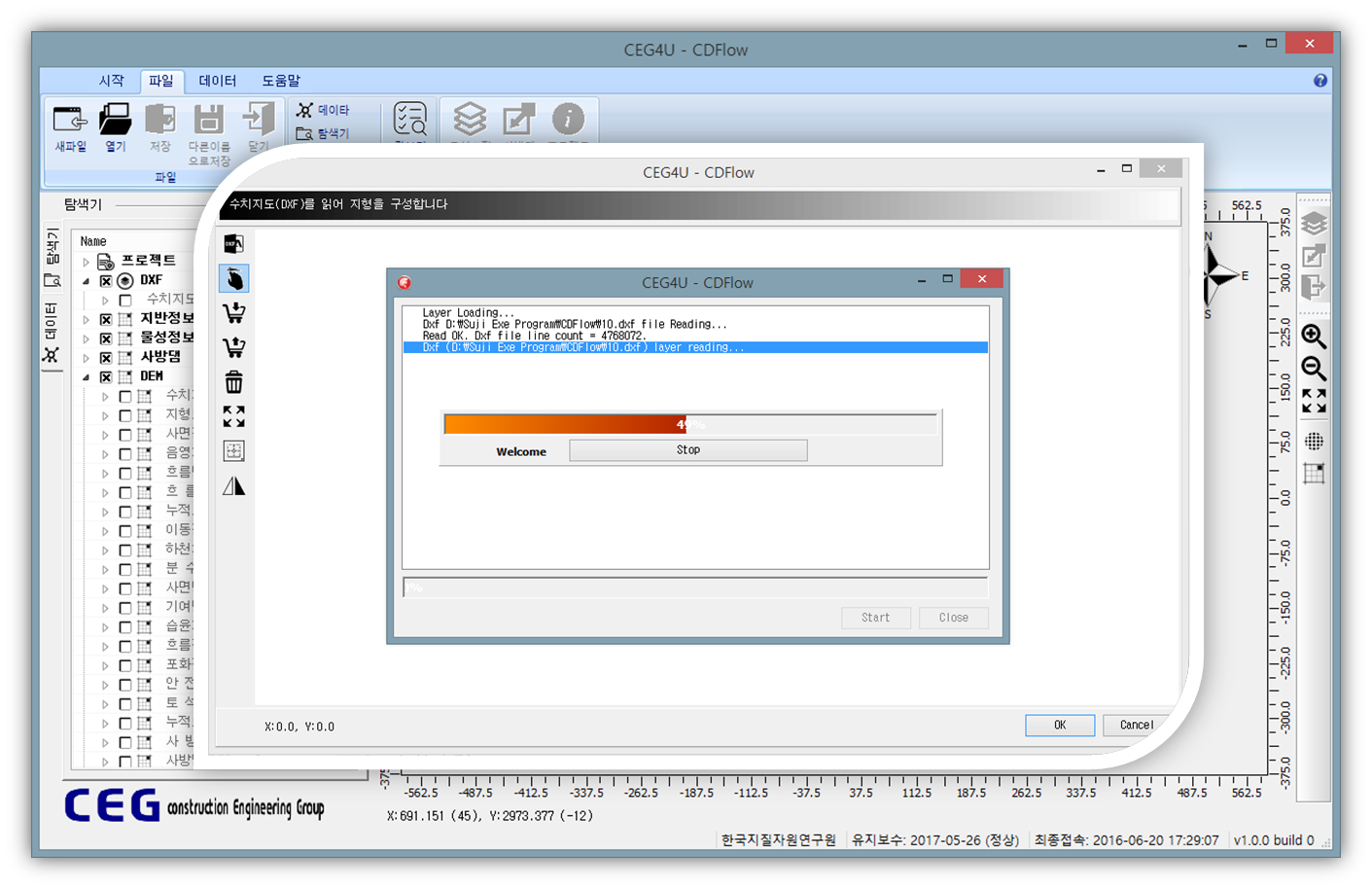This screenshot has width=1372, height=889.
Task: Click the 새파일 new file icon
Action: coord(70,121)
